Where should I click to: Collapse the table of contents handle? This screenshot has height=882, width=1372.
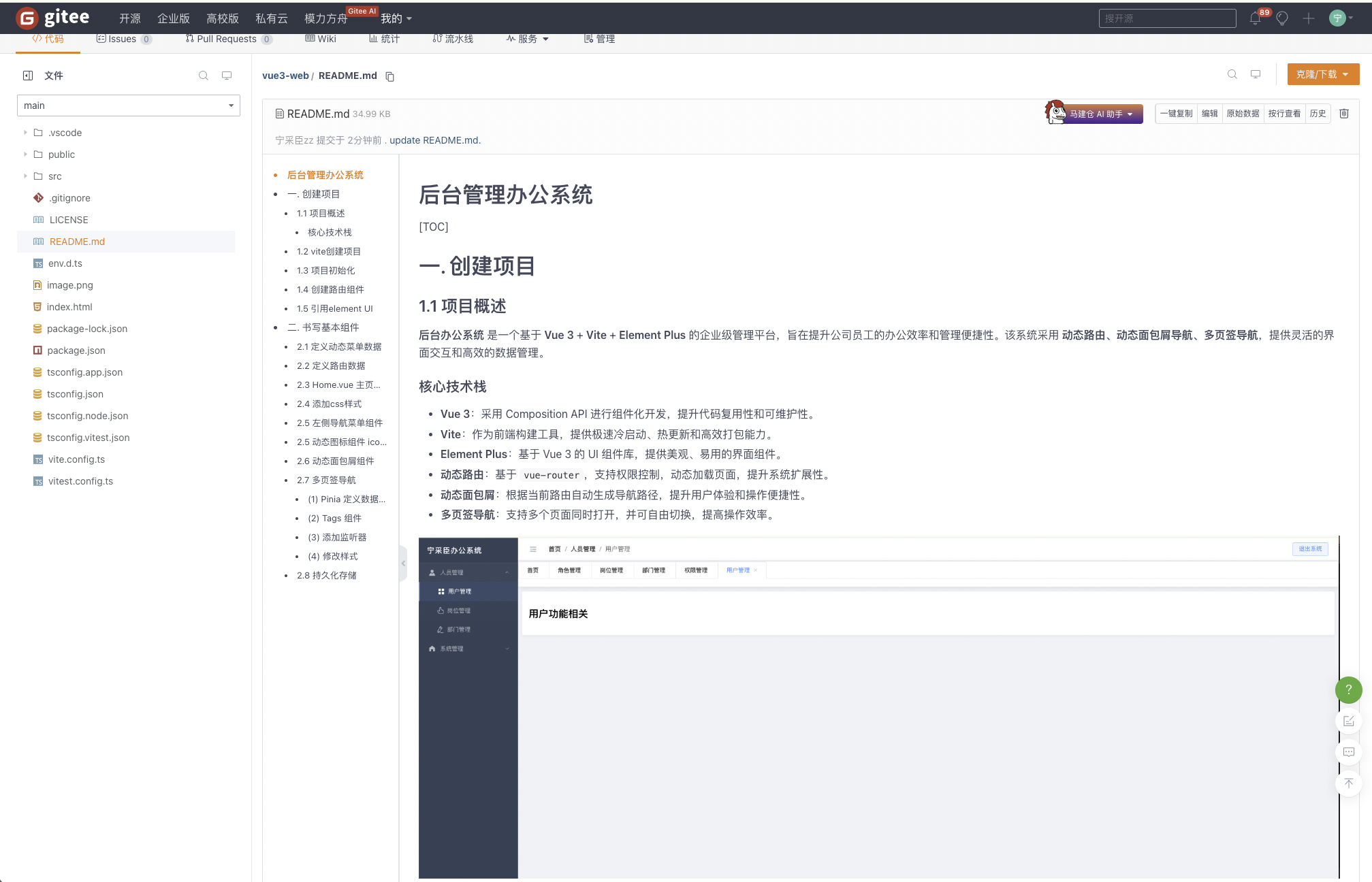tap(403, 563)
